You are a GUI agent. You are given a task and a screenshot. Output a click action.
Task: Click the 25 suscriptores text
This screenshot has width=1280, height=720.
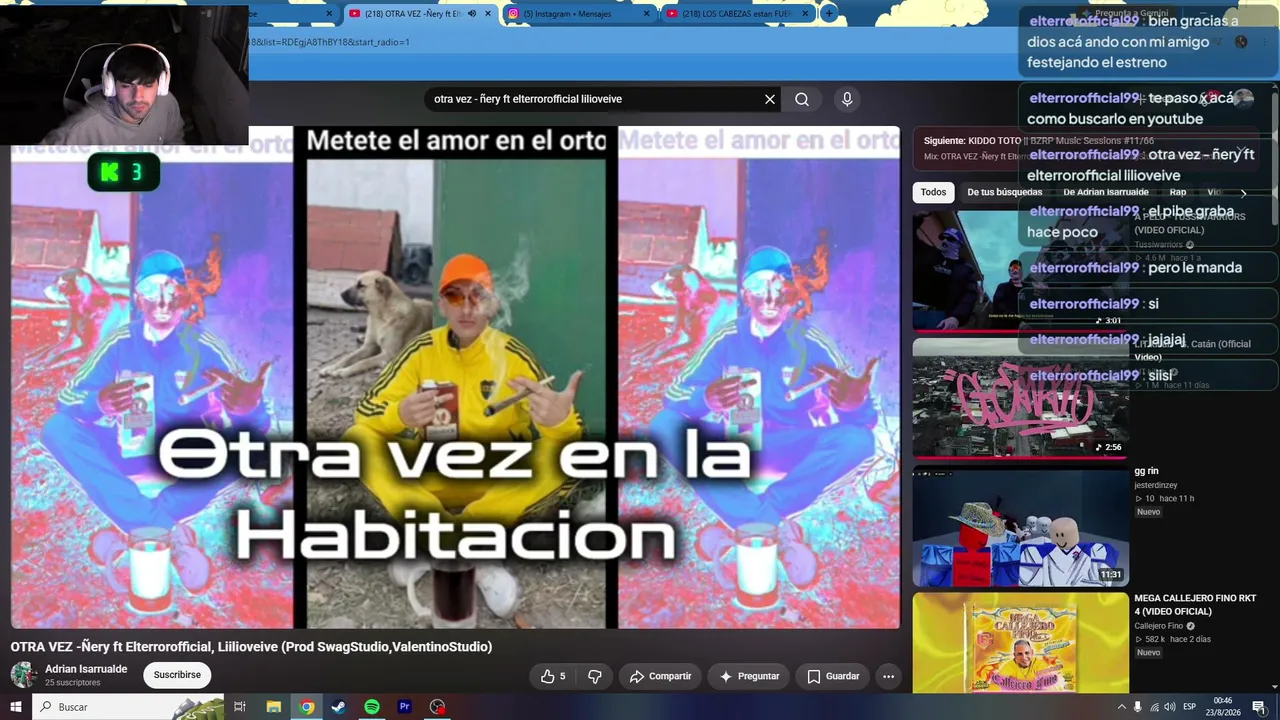click(72, 683)
